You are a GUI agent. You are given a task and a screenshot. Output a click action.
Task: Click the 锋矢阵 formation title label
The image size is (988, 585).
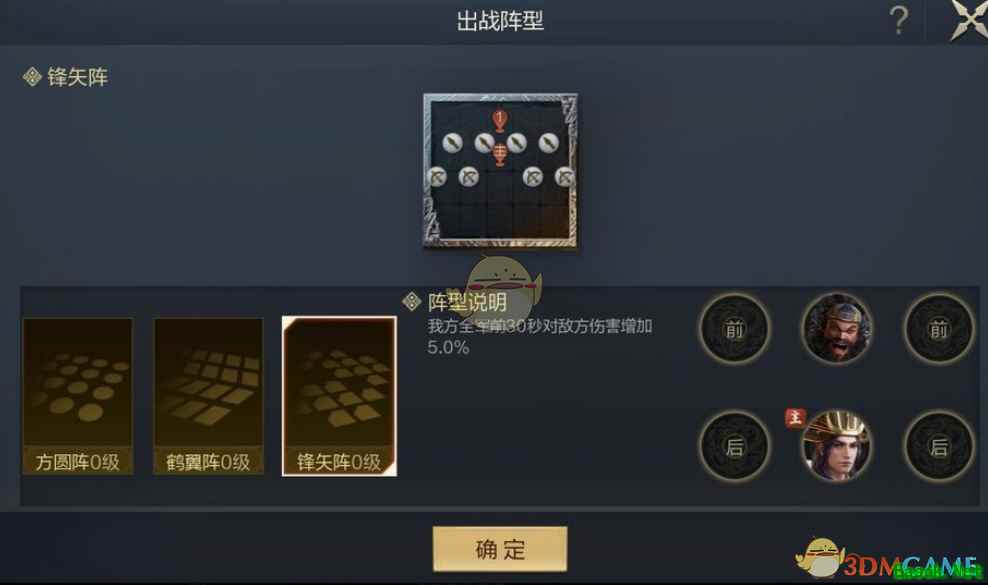pyautogui.click(x=78, y=77)
